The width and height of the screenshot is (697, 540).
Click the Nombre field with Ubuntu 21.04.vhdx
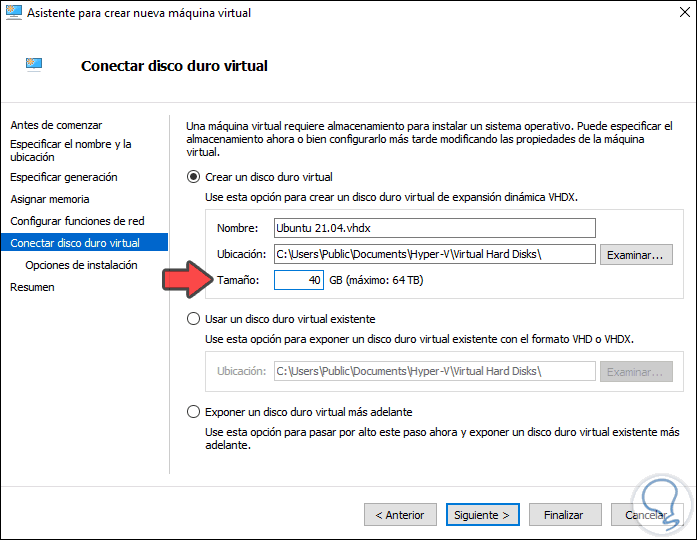point(434,228)
